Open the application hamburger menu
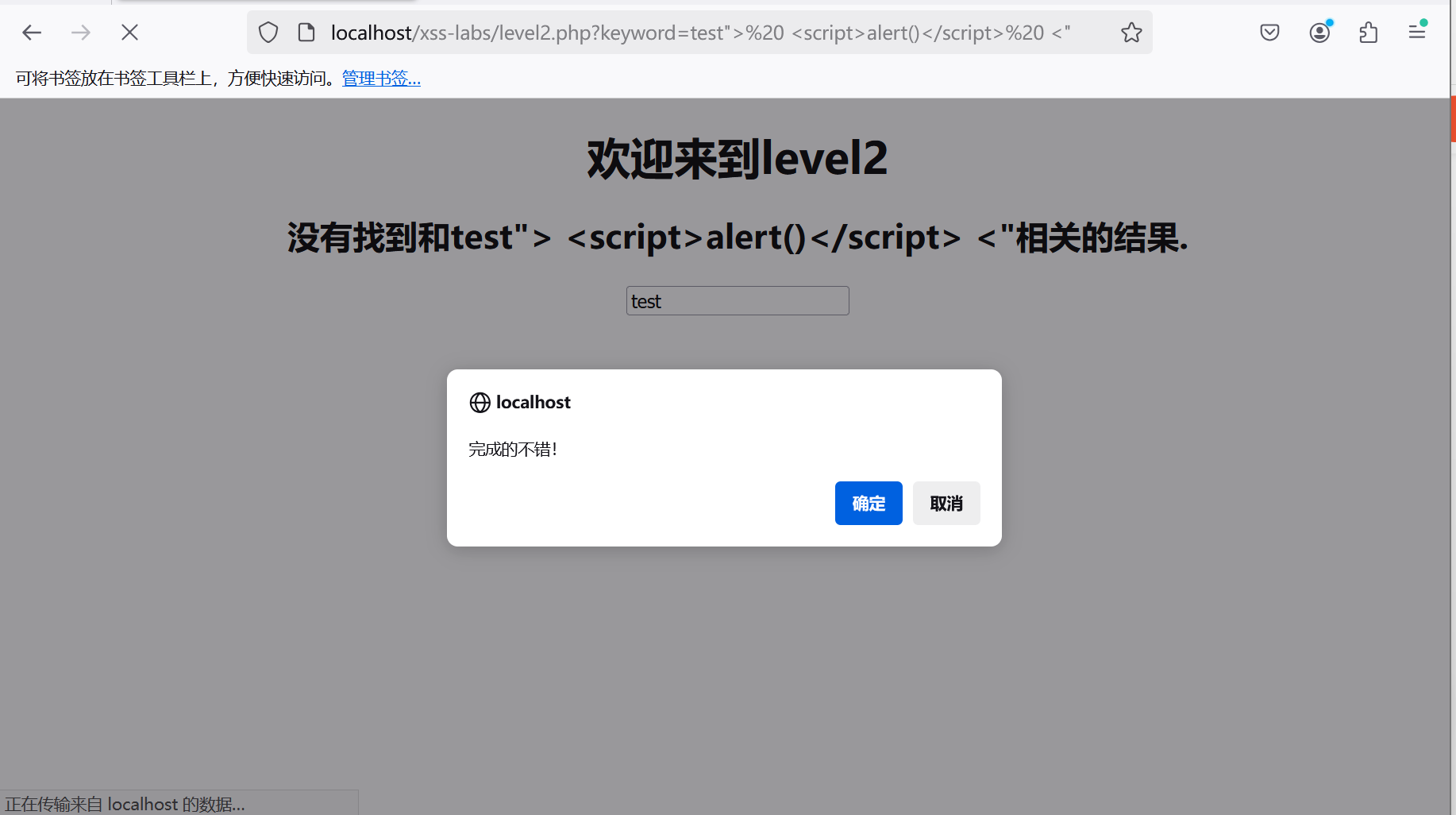The image size is (1456, 815). 1417,33
